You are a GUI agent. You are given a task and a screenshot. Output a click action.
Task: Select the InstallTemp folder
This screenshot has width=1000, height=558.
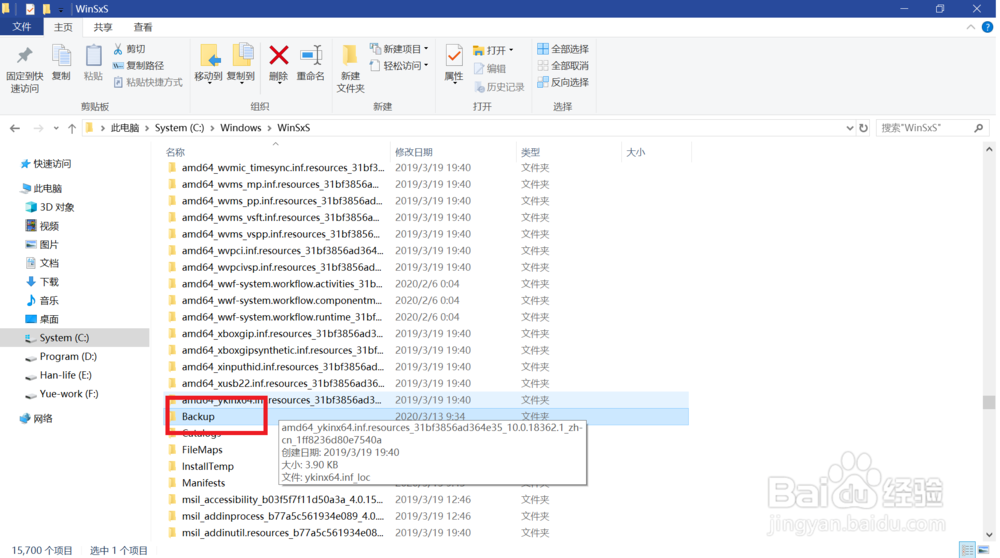coord(207,466)
